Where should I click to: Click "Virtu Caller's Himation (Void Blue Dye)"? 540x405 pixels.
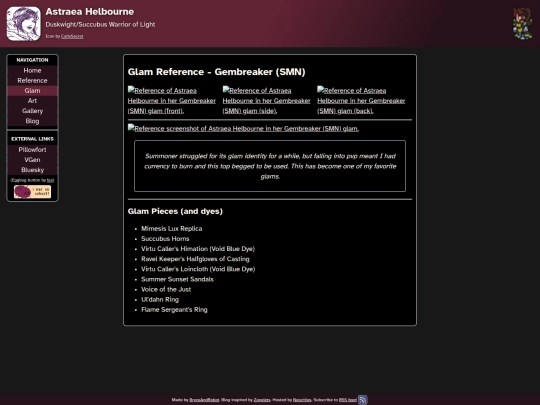198,249
